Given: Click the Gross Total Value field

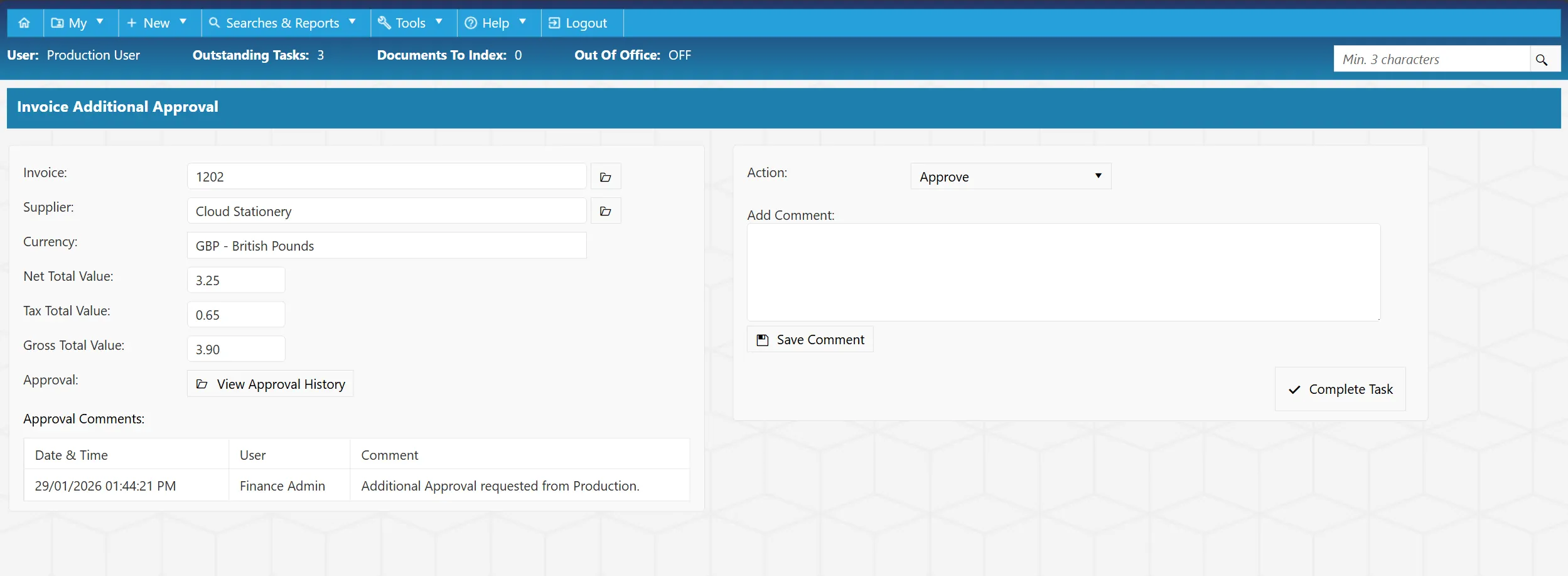Looking at the screenshot, I should tap(236, 349).
